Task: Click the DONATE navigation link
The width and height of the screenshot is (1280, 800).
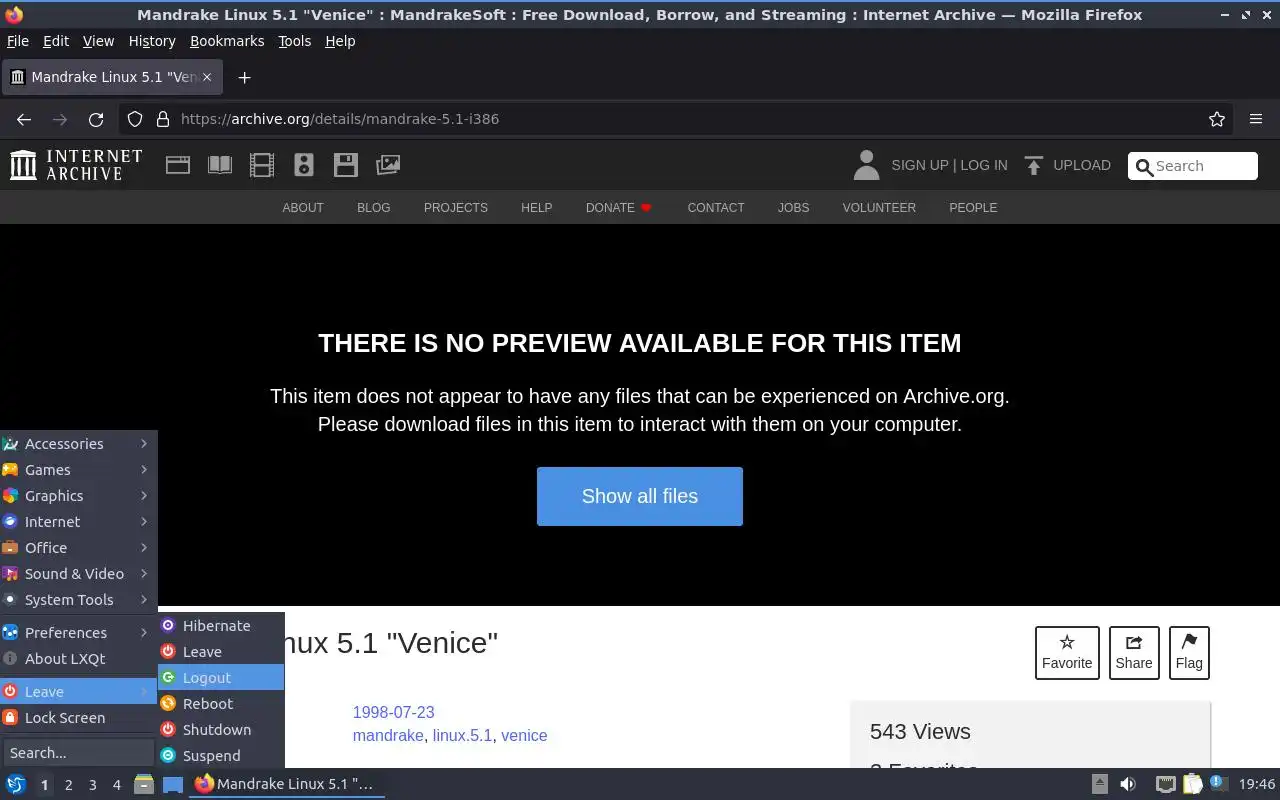Action: tap(618, 208)
